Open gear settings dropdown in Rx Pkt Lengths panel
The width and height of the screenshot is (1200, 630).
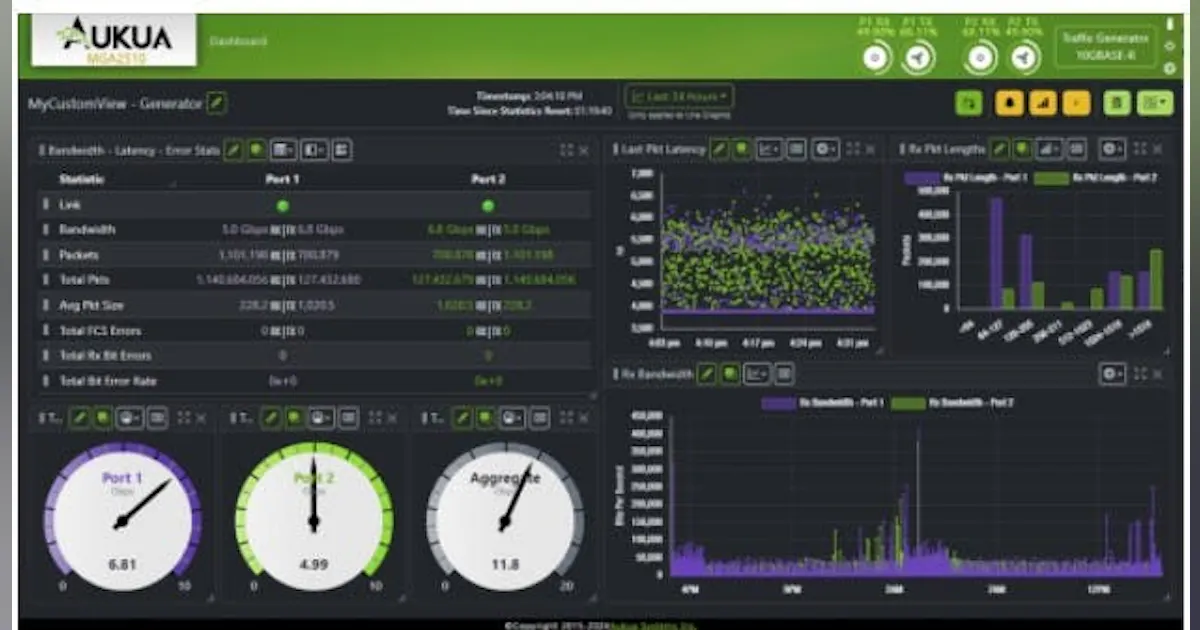[x=1113, y=149]
